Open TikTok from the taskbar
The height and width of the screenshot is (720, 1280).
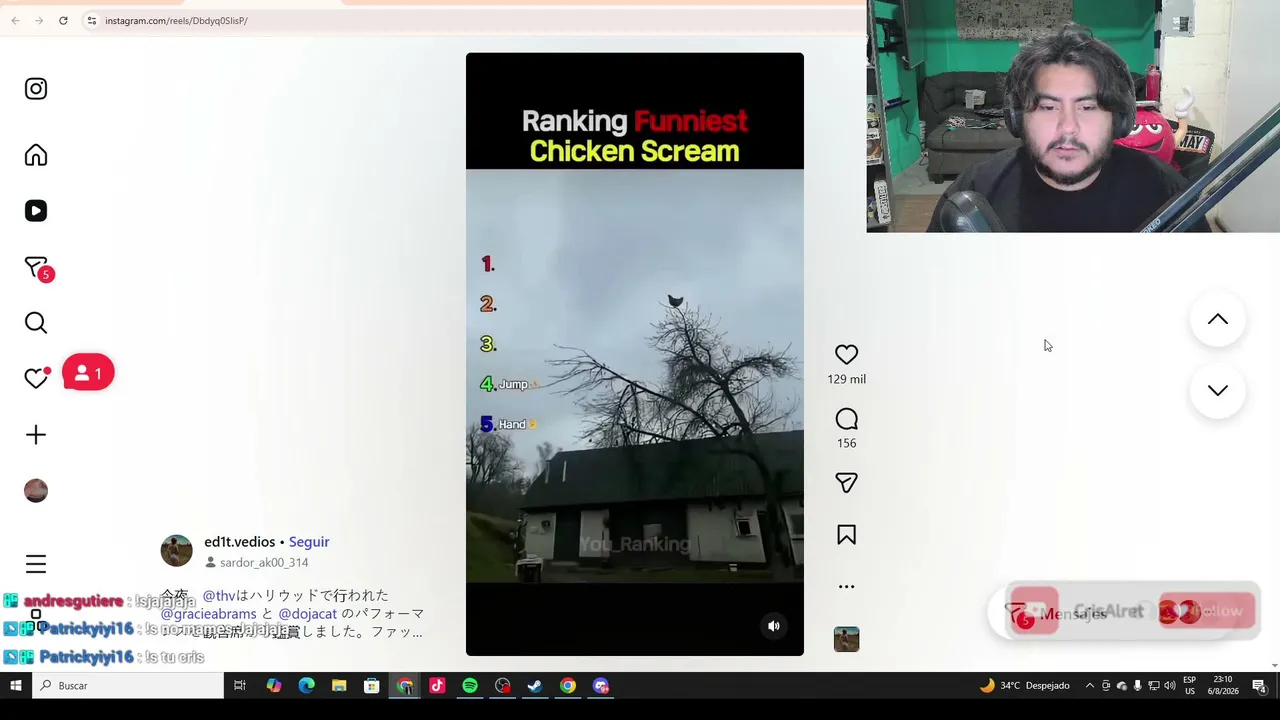point(437,686)
